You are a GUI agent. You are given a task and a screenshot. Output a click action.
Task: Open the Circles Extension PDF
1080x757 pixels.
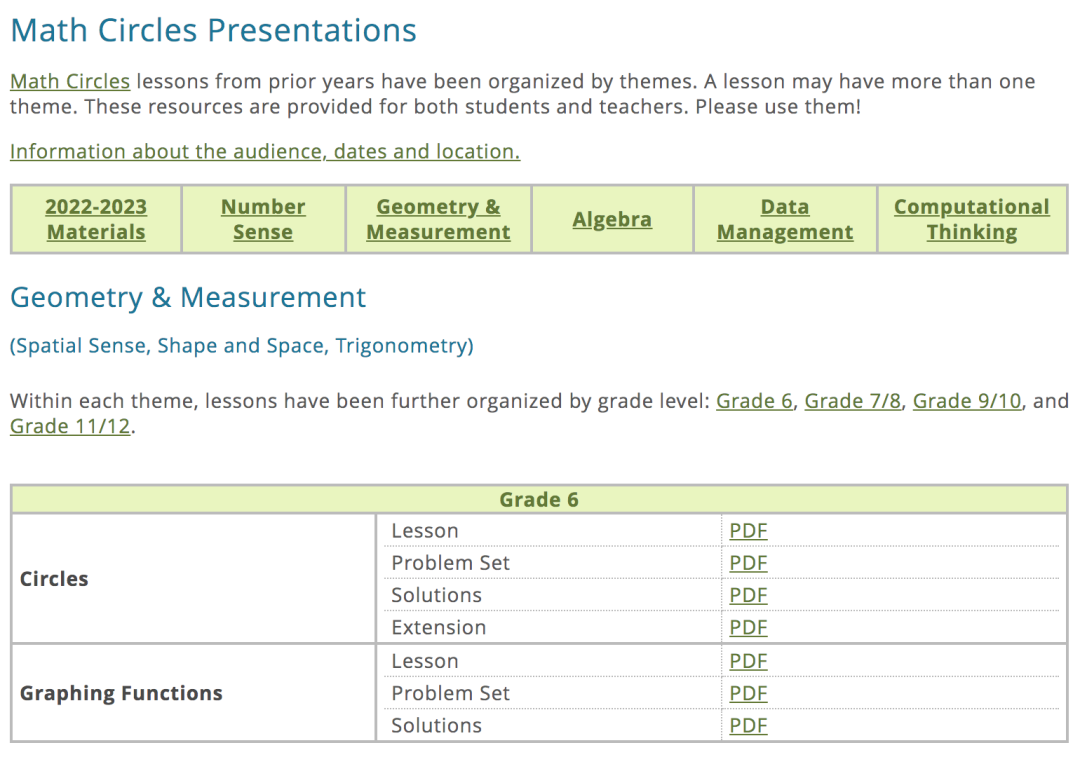[x=748, y=628]
